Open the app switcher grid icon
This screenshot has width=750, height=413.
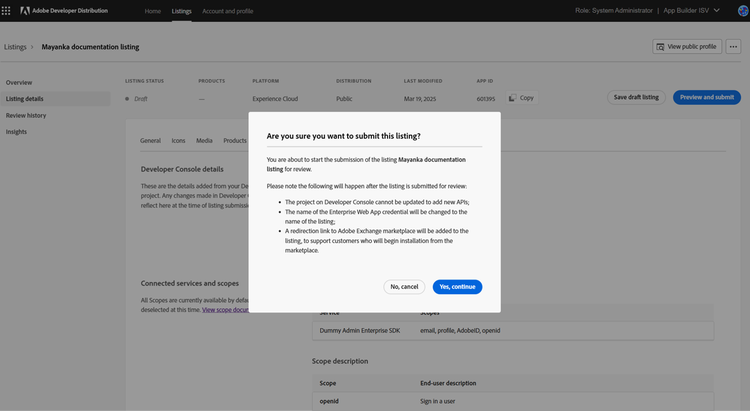(6, 11)
